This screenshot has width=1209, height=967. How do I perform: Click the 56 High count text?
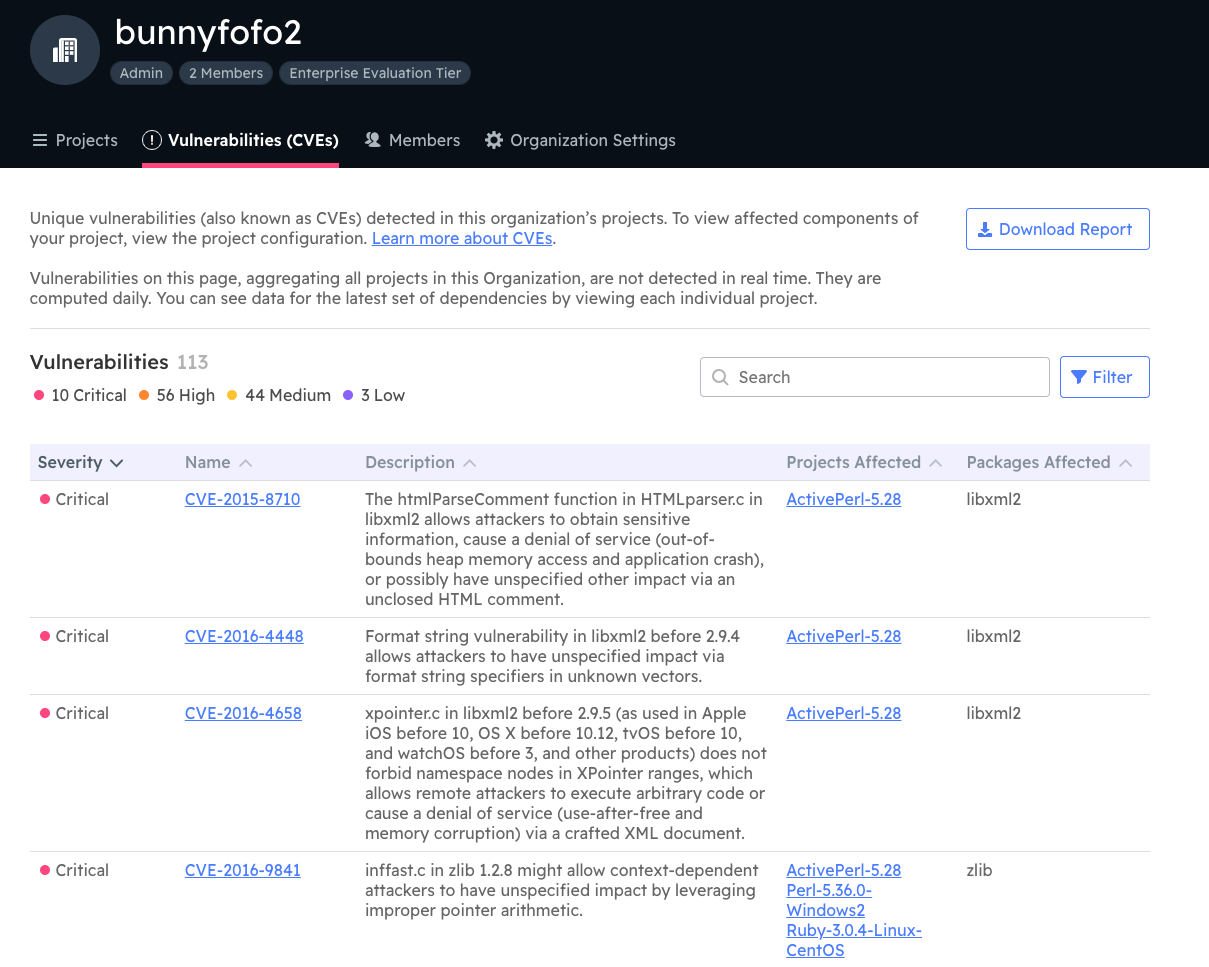coord(186,395)
